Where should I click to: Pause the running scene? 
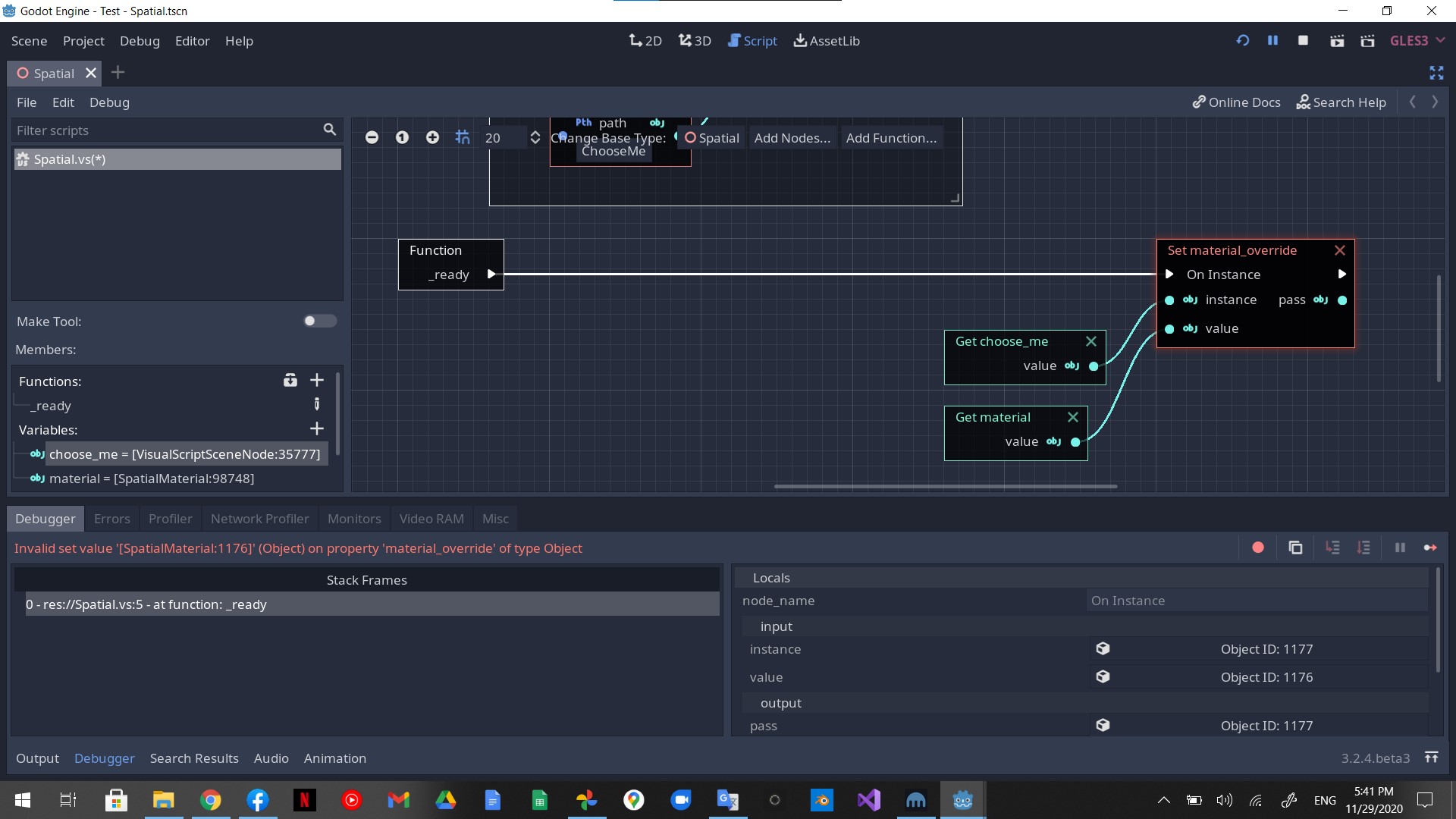[1272, 40]
